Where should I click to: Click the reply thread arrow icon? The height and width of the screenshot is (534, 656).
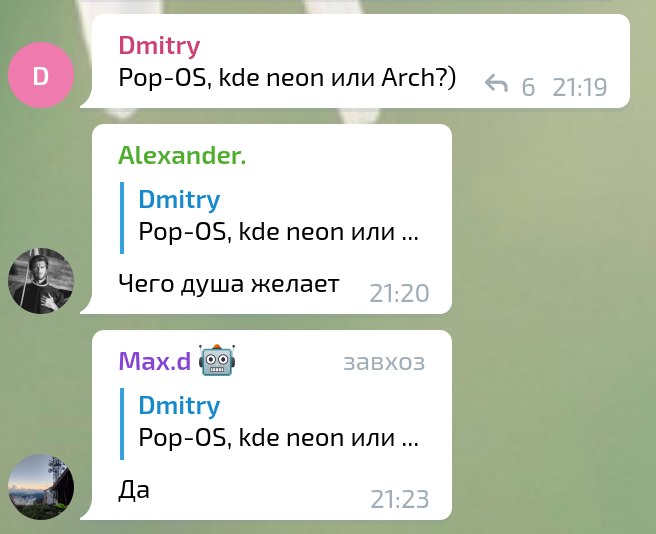[x=497, y=84]
